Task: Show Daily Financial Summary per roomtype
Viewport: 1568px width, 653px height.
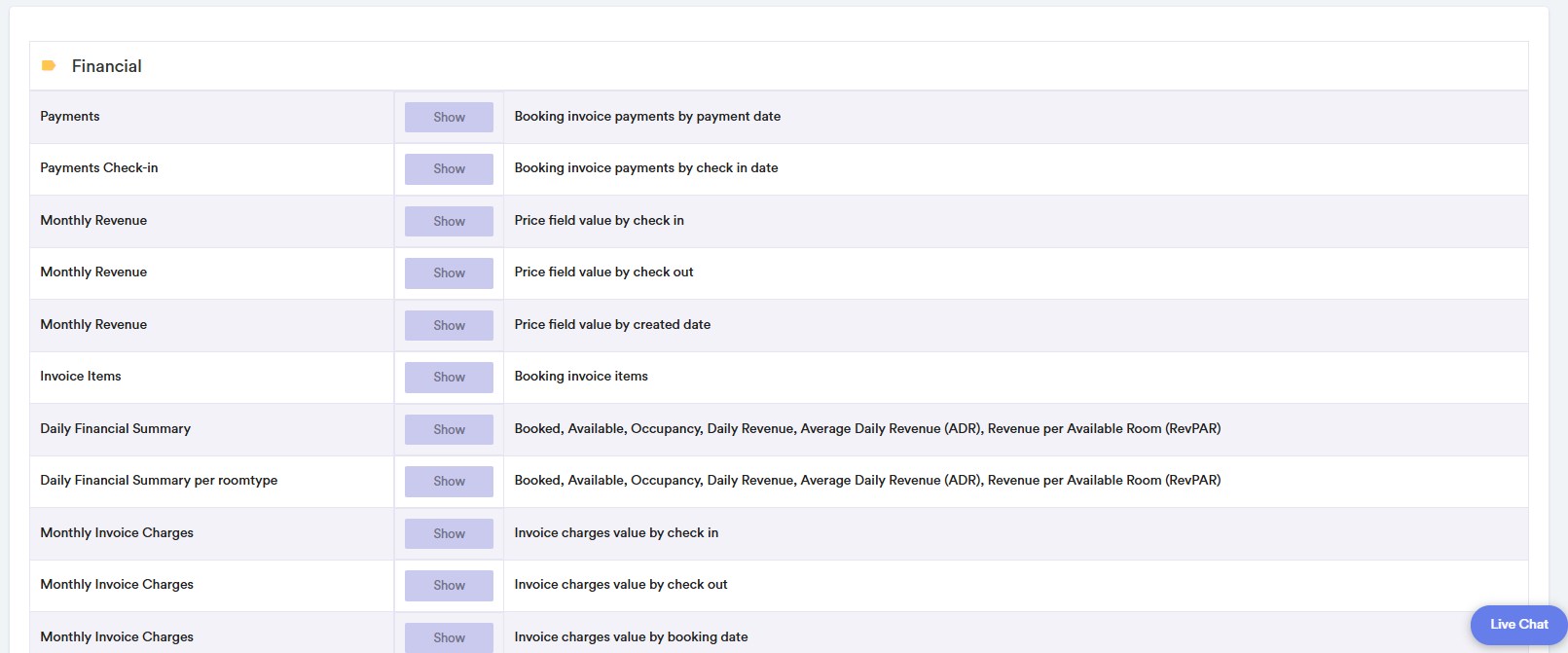Action: pyautogui.click(x=449, y=481)
